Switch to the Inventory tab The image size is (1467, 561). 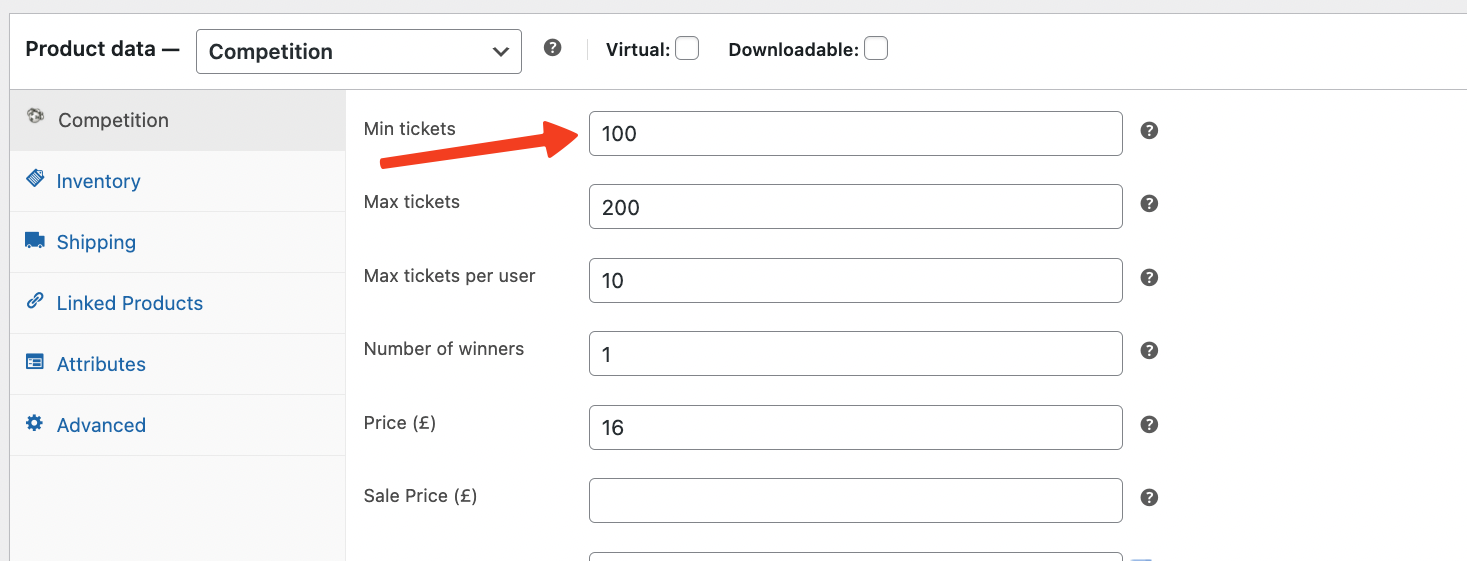pos(98,181)
